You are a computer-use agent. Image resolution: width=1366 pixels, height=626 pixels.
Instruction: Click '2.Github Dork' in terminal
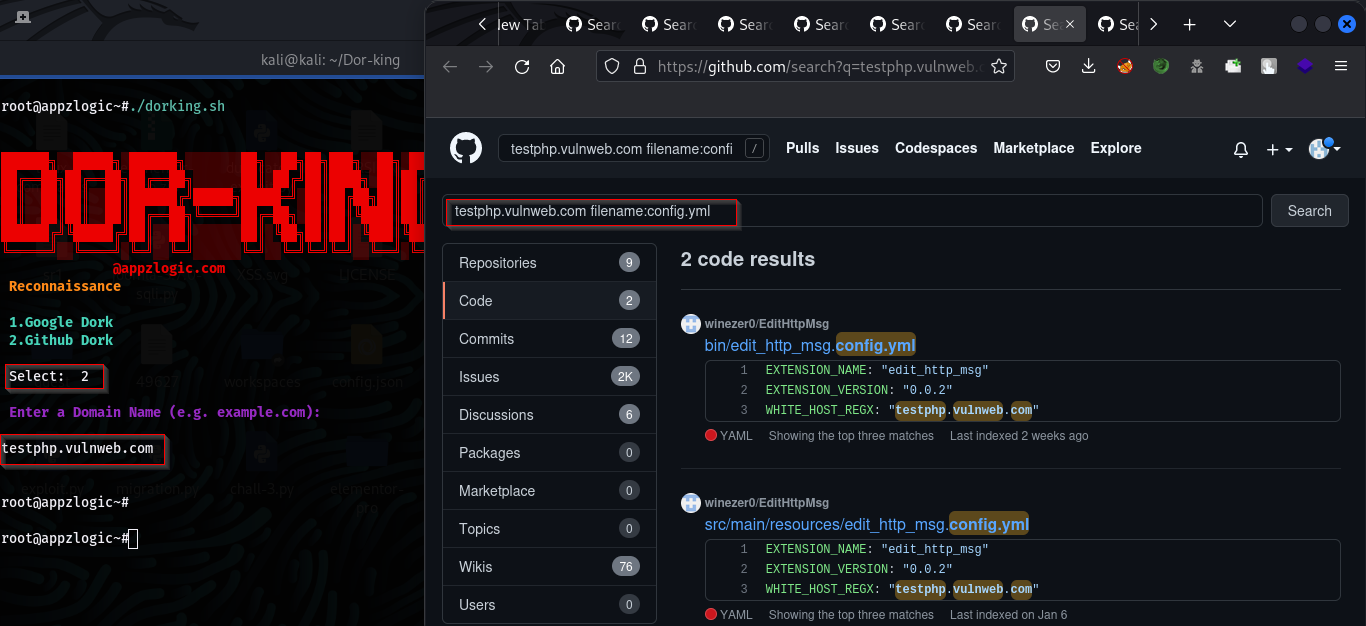(61, 340)
